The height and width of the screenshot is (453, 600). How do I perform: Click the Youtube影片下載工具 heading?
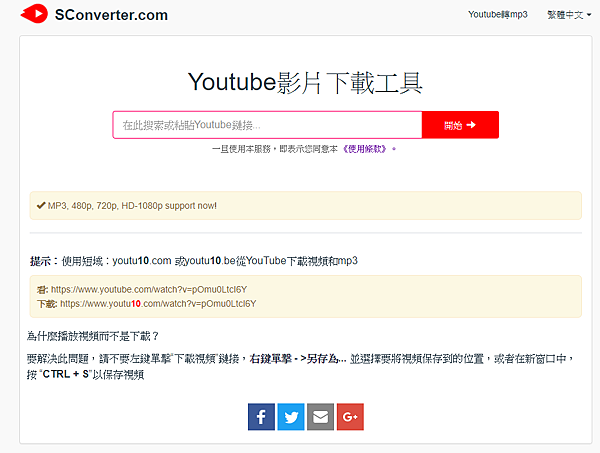pyautogui.click(x=305, y=83)
